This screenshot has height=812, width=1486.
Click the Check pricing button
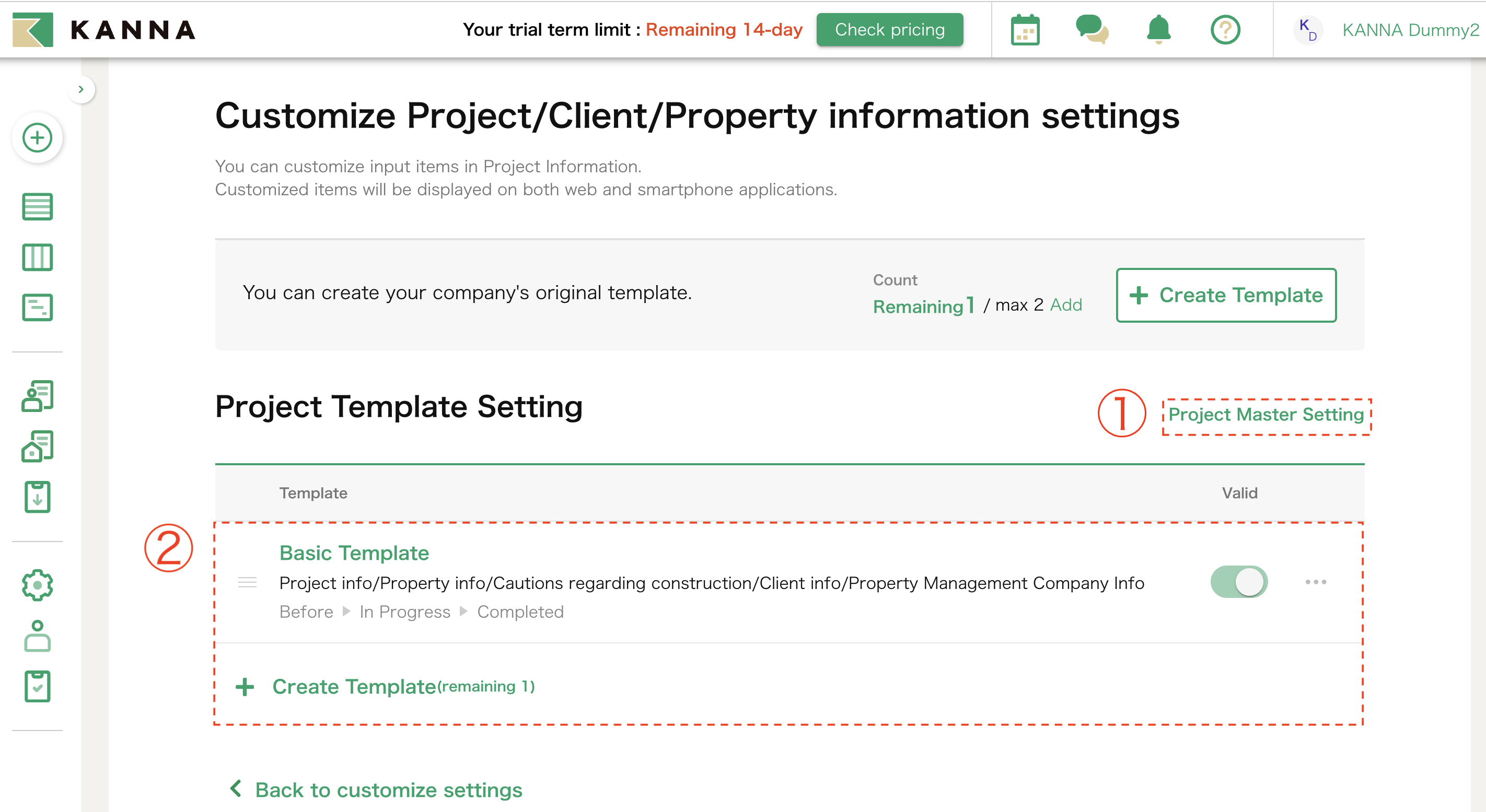tap(889, 30)
